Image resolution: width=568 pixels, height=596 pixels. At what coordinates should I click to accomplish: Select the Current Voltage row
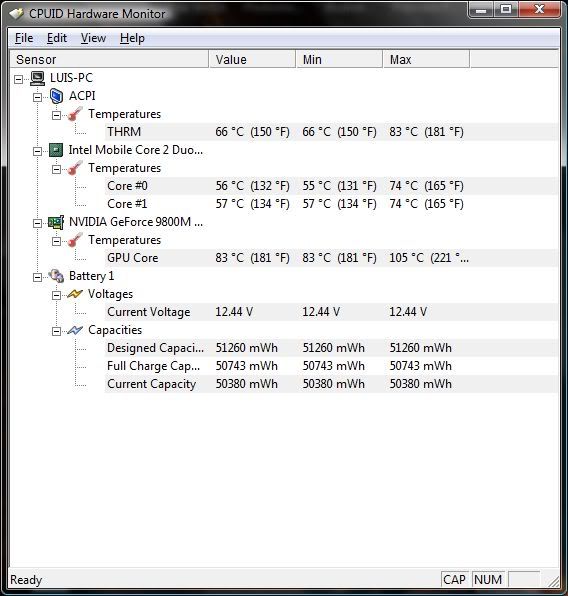(x=331, y=312)
